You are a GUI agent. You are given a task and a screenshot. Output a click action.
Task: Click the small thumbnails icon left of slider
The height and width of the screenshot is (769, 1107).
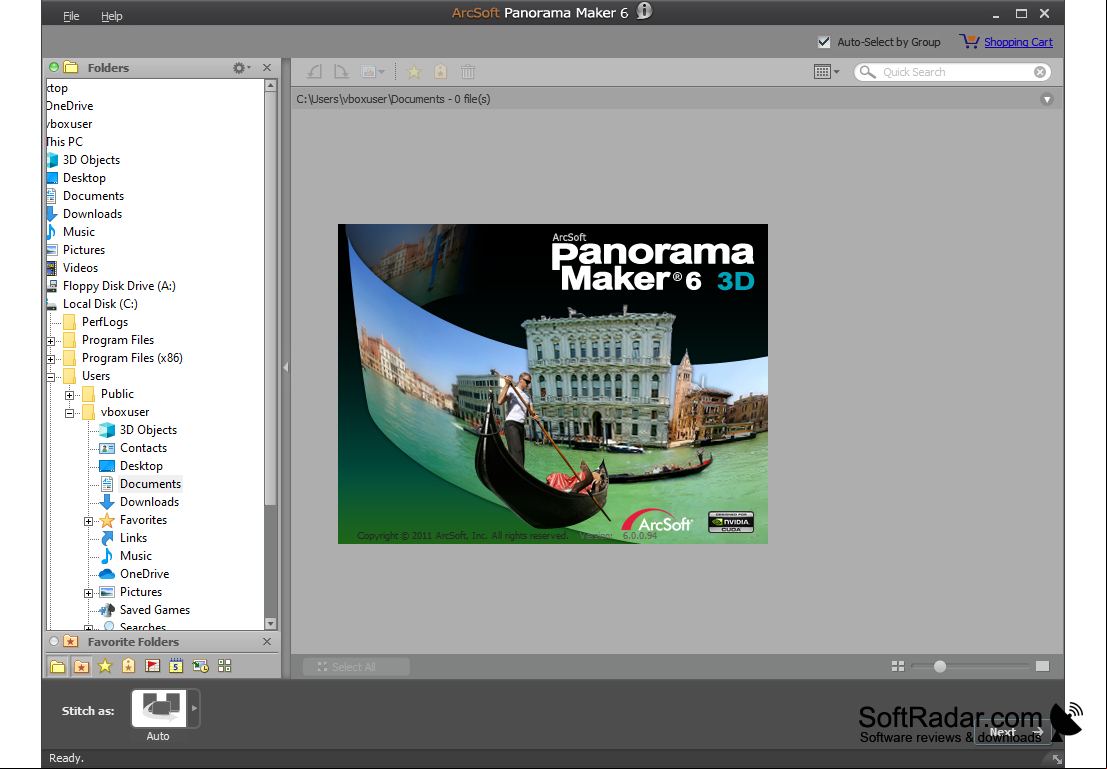pos(898,667)
